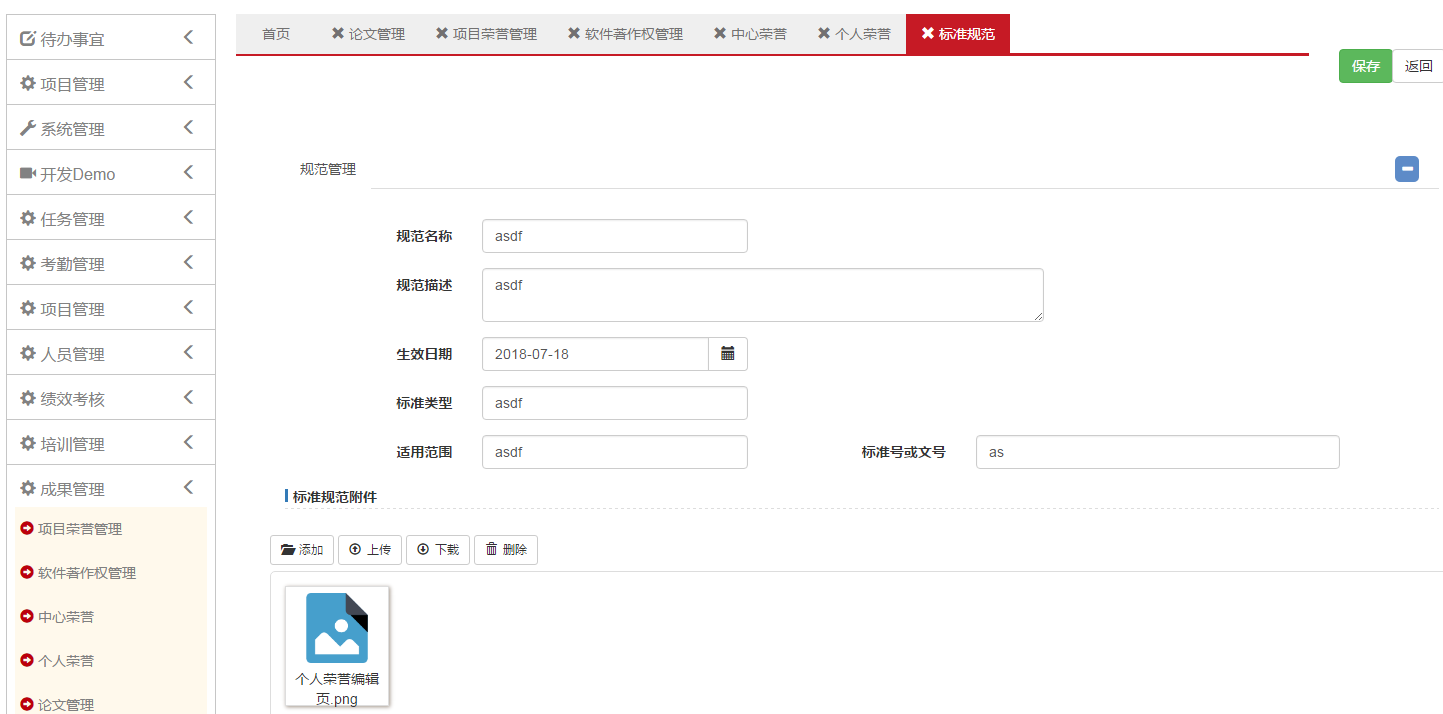This screenshot has height=714, width=1443.
Task: Click the gear icon next to 培训管理
Action: click(x=28, y=444)
